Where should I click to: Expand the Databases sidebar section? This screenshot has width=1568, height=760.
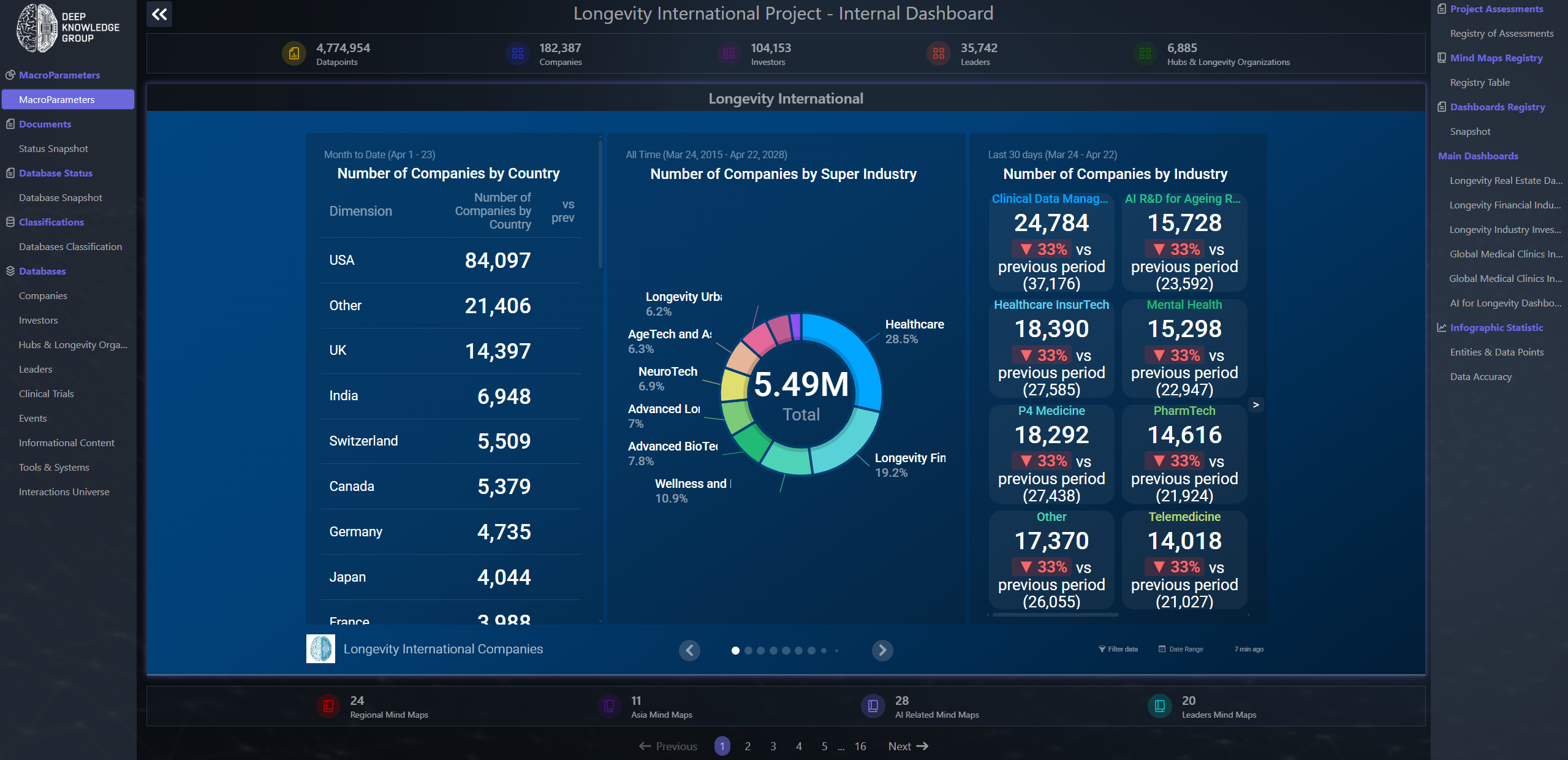(42, 271)
